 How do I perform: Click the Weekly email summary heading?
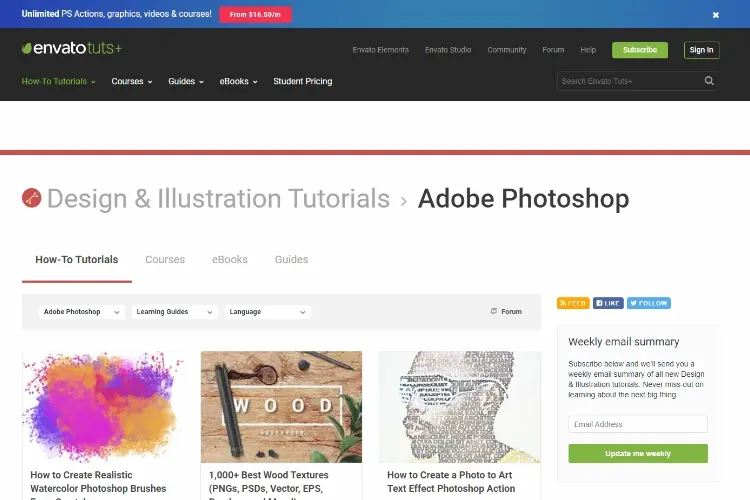(623, 342)
